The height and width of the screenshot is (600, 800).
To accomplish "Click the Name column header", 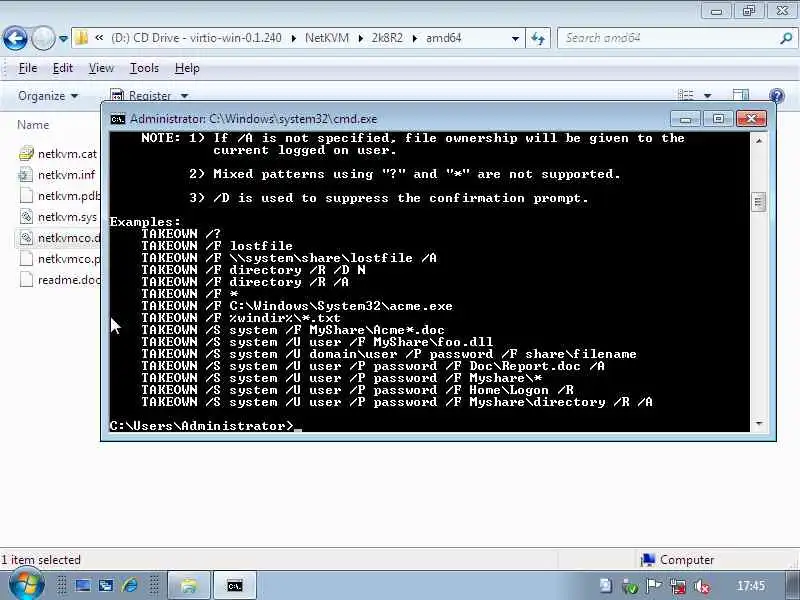I will (x=33, y=125).
